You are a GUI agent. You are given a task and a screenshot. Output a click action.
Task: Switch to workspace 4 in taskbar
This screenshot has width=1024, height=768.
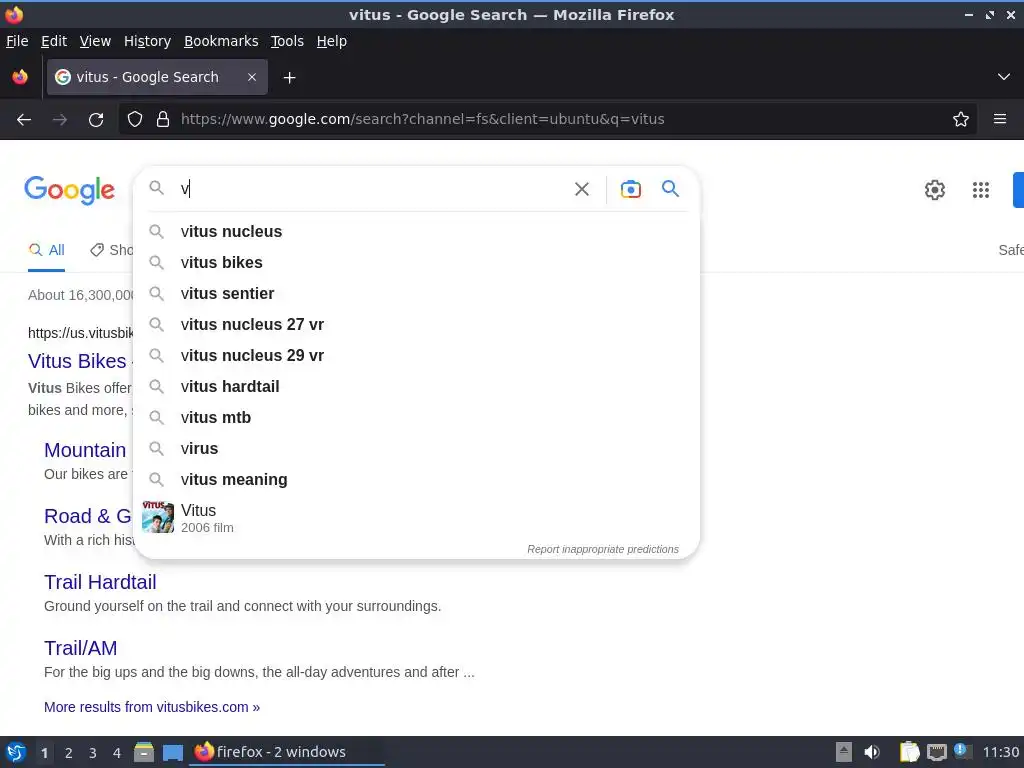point(117,753)
